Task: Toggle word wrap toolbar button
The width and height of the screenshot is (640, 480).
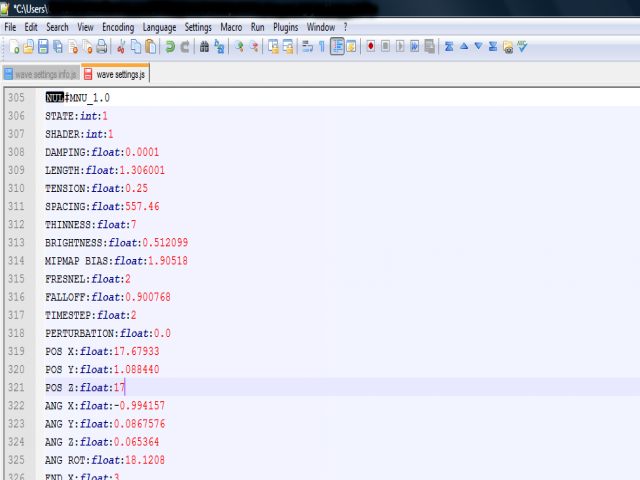Action: (x=306, y=46)
